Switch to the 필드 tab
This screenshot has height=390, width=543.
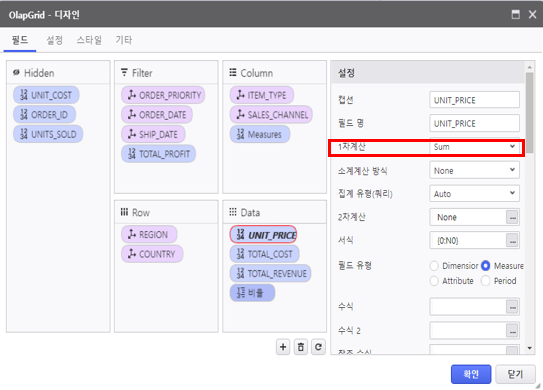pos(20,40)
